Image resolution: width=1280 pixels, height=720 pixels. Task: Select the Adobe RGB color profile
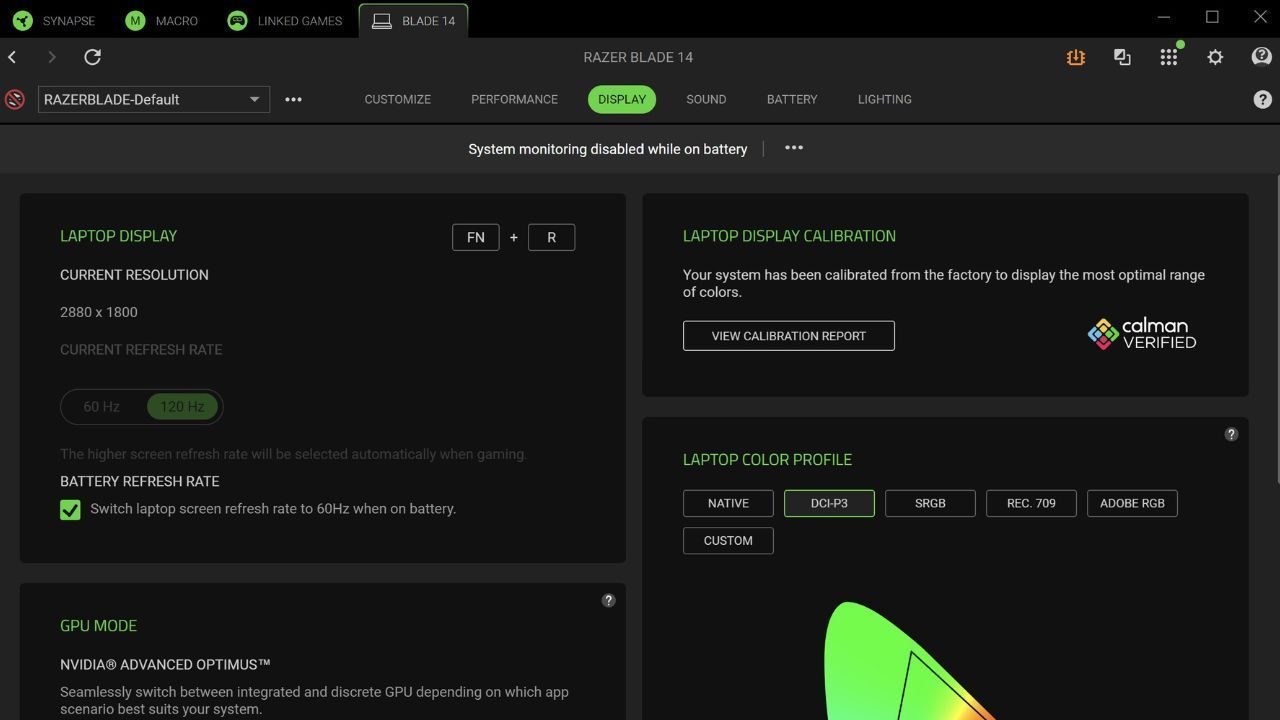pos(1132,503)
